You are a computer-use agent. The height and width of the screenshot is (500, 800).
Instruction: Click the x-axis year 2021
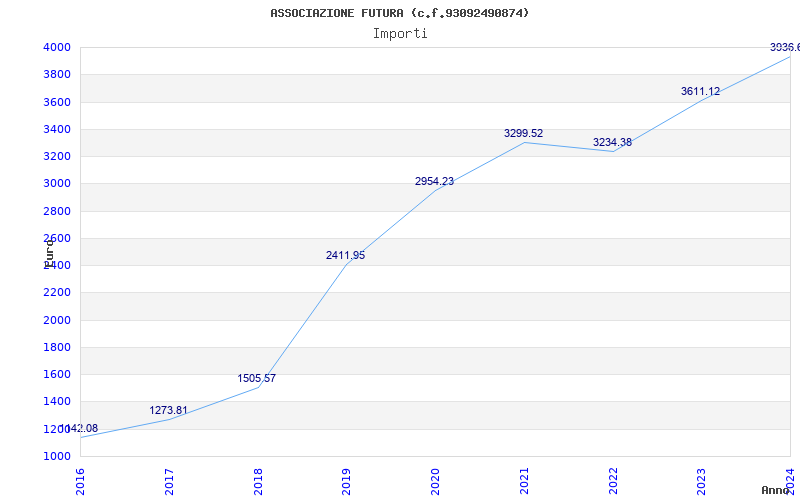[x=524, y=482]
